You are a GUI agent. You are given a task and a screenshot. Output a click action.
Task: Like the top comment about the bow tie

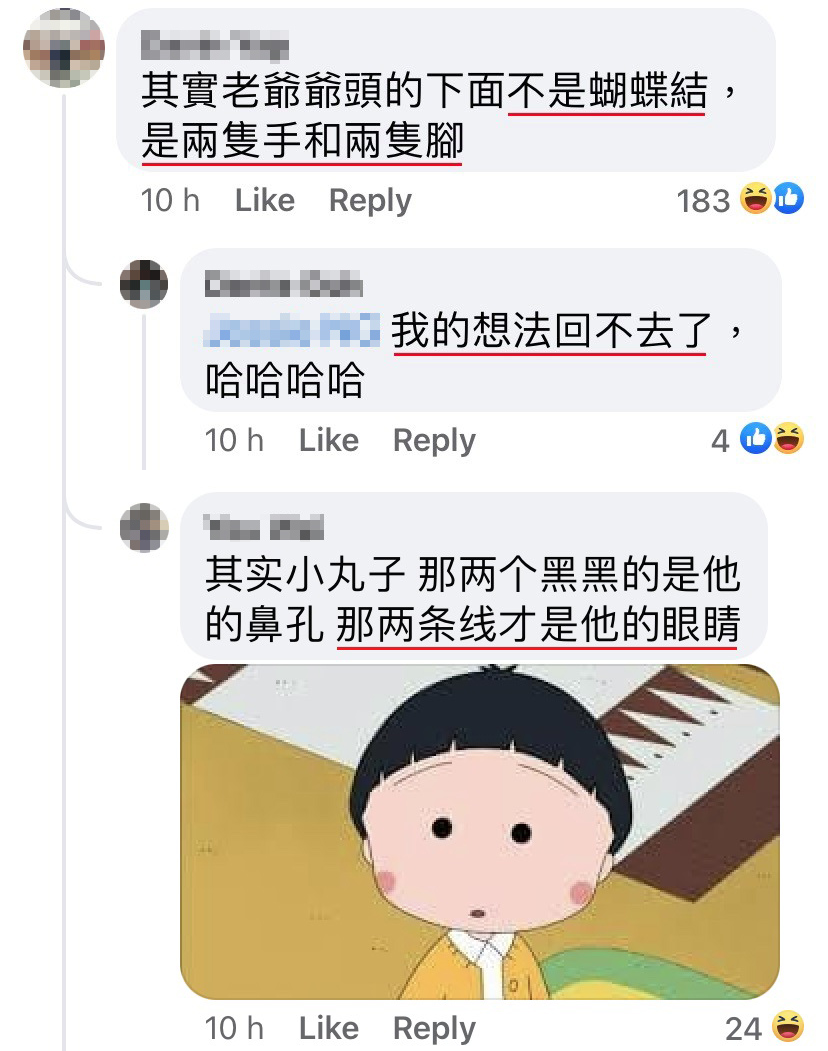[265, 200]
